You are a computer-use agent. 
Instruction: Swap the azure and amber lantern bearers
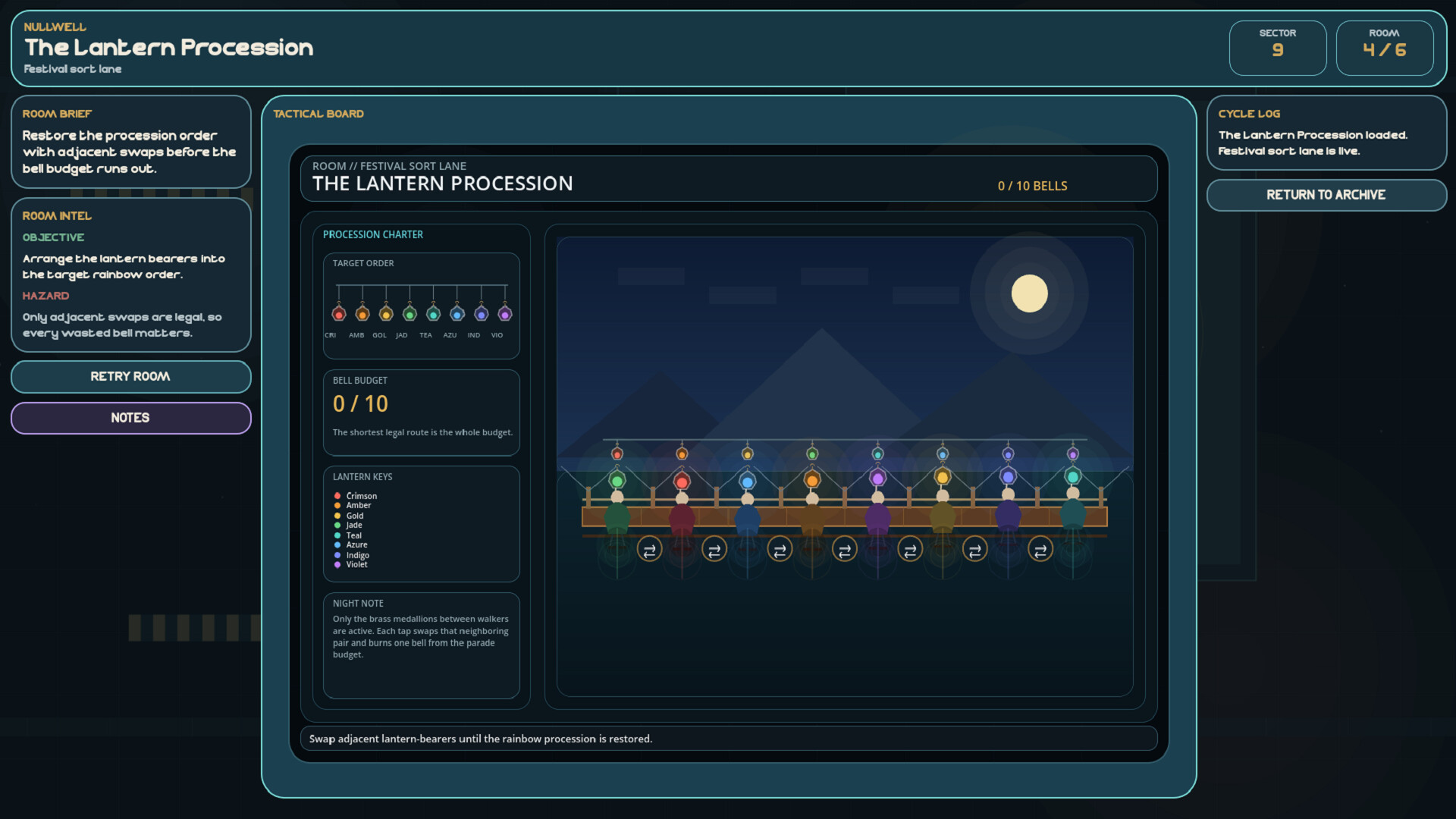(x=780, y=550)
